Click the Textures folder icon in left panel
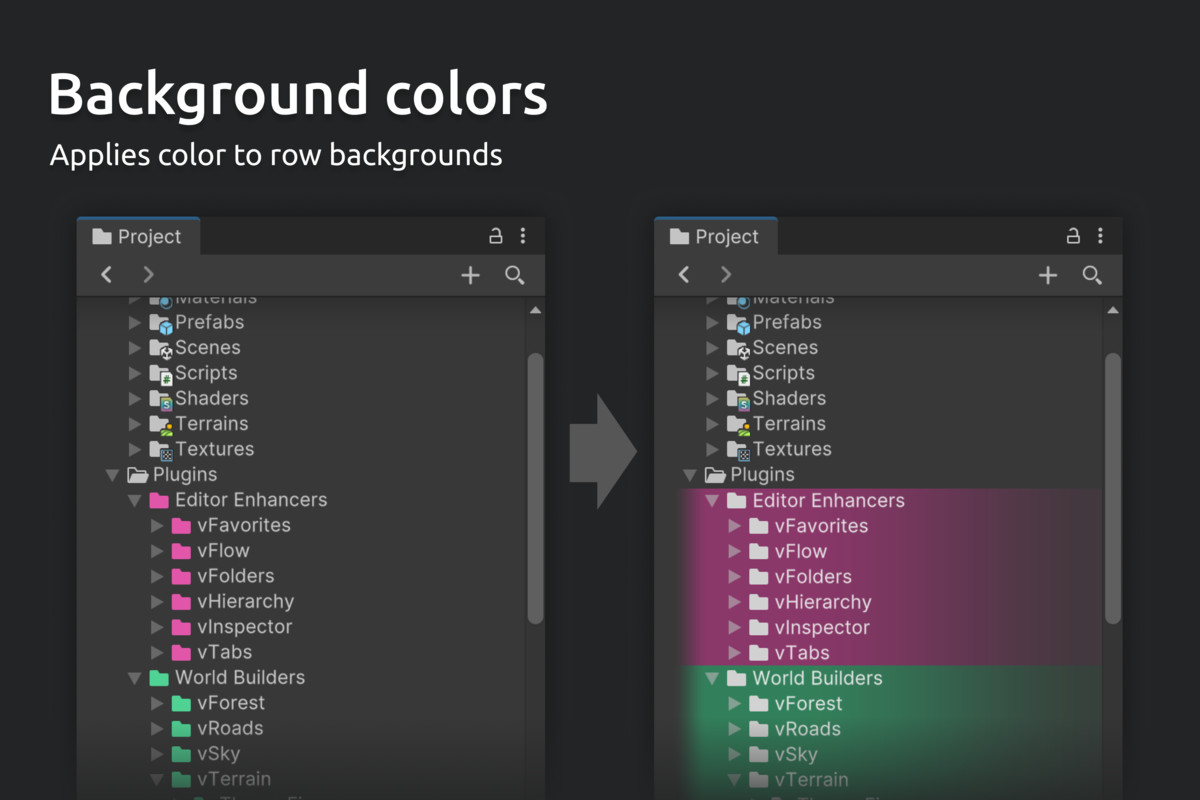 (x=160, y=450)
